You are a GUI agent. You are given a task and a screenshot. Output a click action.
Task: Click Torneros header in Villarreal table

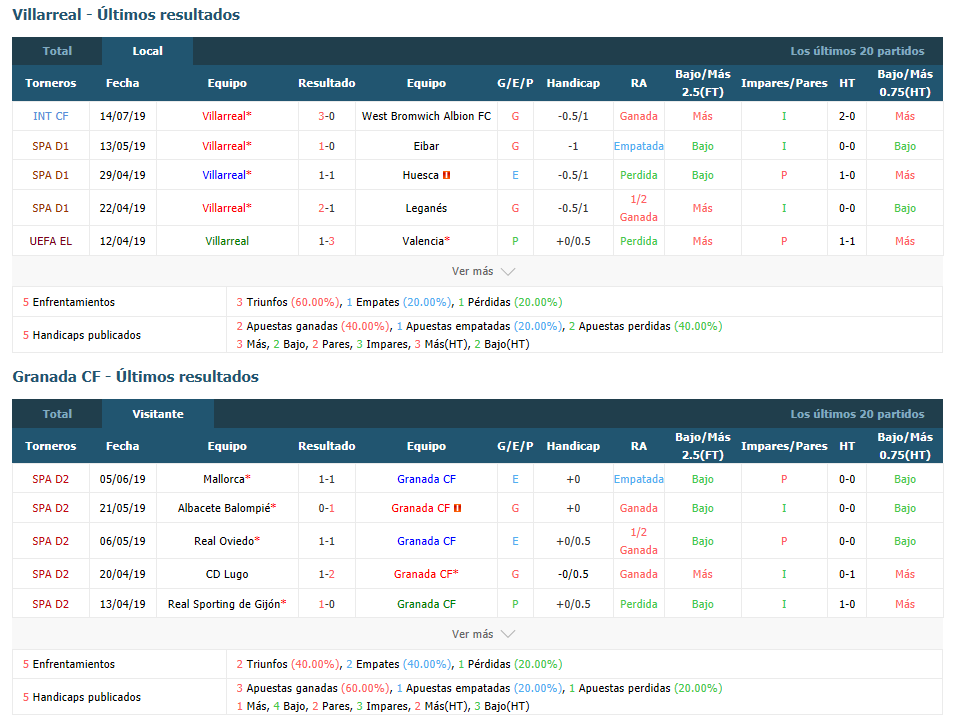pos(51,83)
